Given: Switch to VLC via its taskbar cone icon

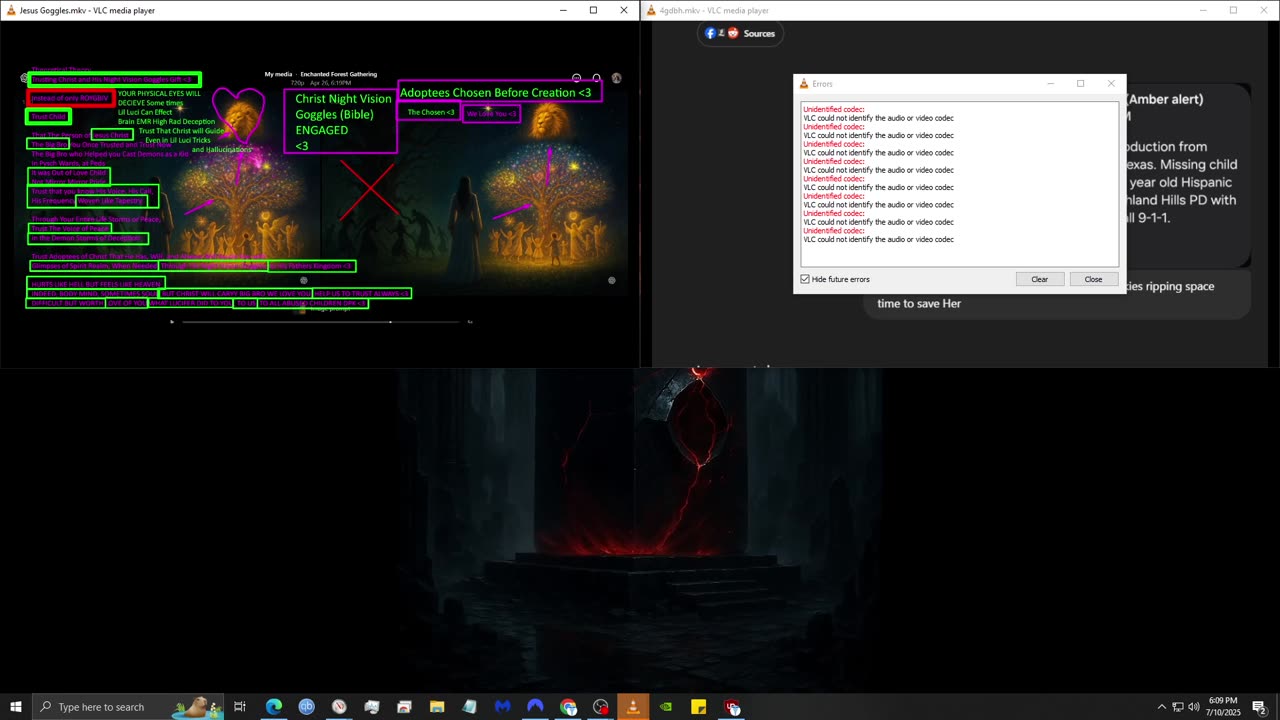Looking at the screenshot, I should (x=633, y=707).
